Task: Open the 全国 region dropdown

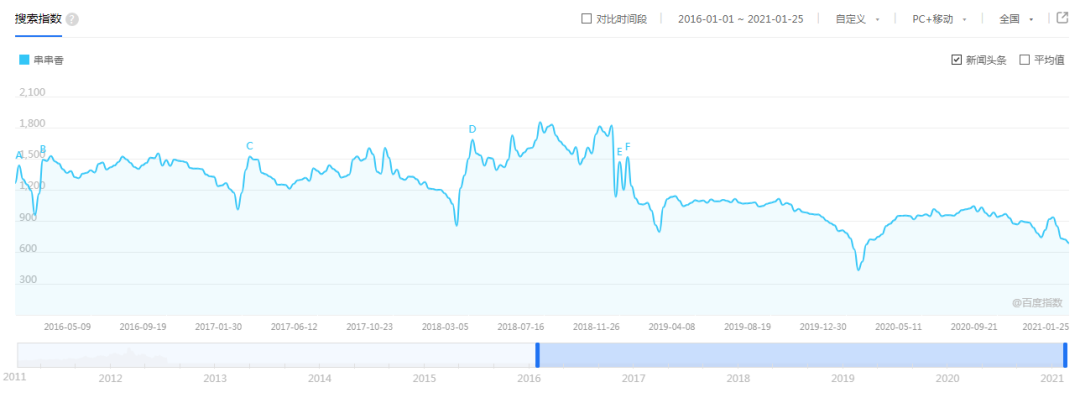Action: coord(1016,19)
